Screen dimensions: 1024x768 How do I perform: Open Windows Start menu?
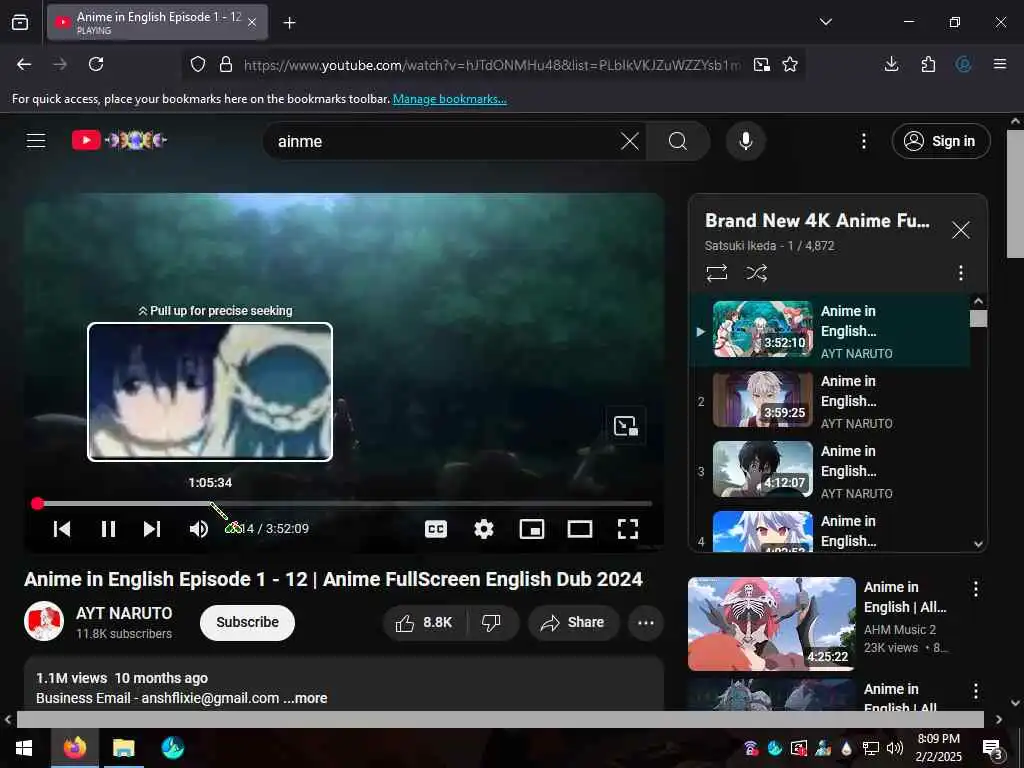(24, 748)
